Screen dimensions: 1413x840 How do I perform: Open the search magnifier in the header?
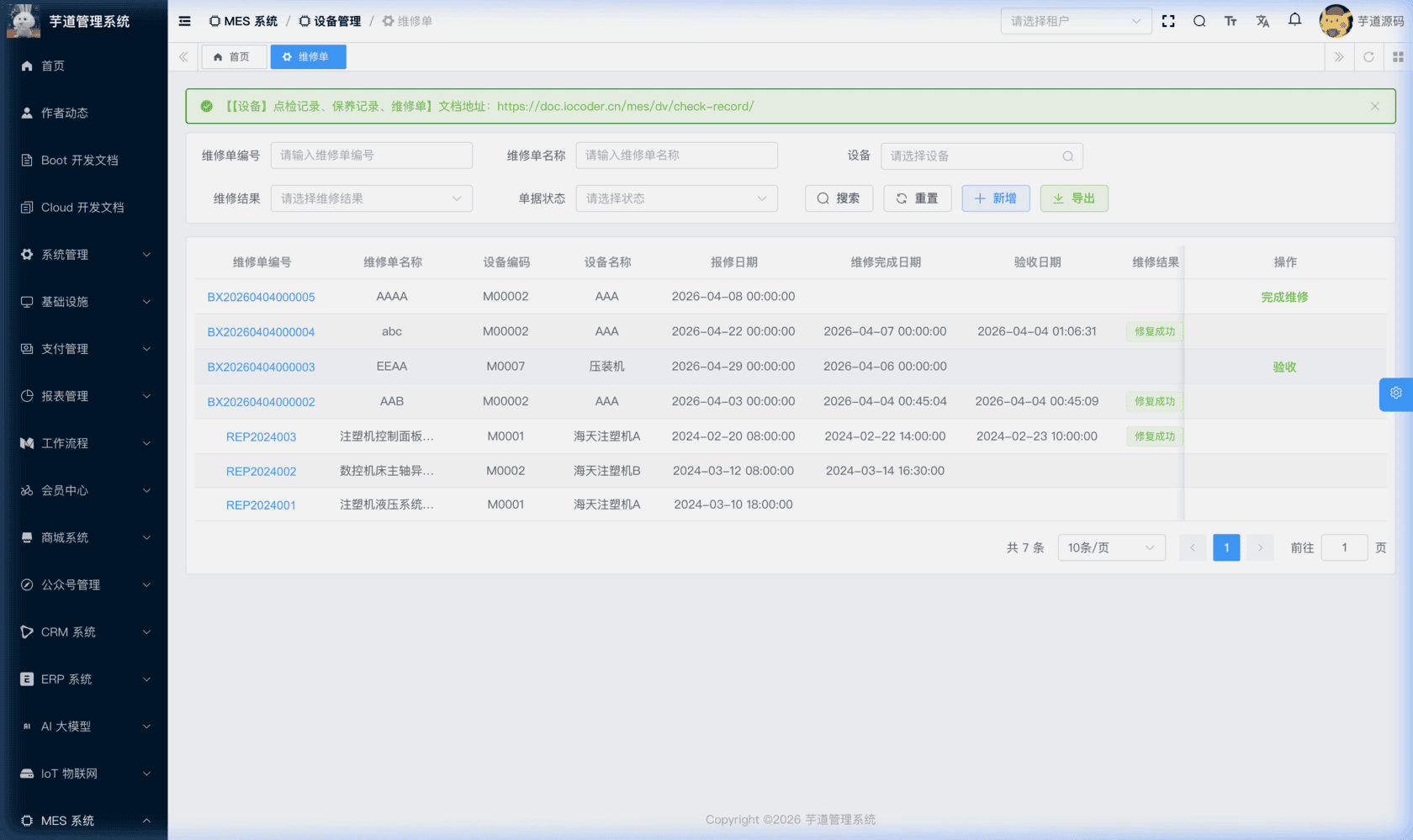pyautogui.click(x=1199, y=21)
